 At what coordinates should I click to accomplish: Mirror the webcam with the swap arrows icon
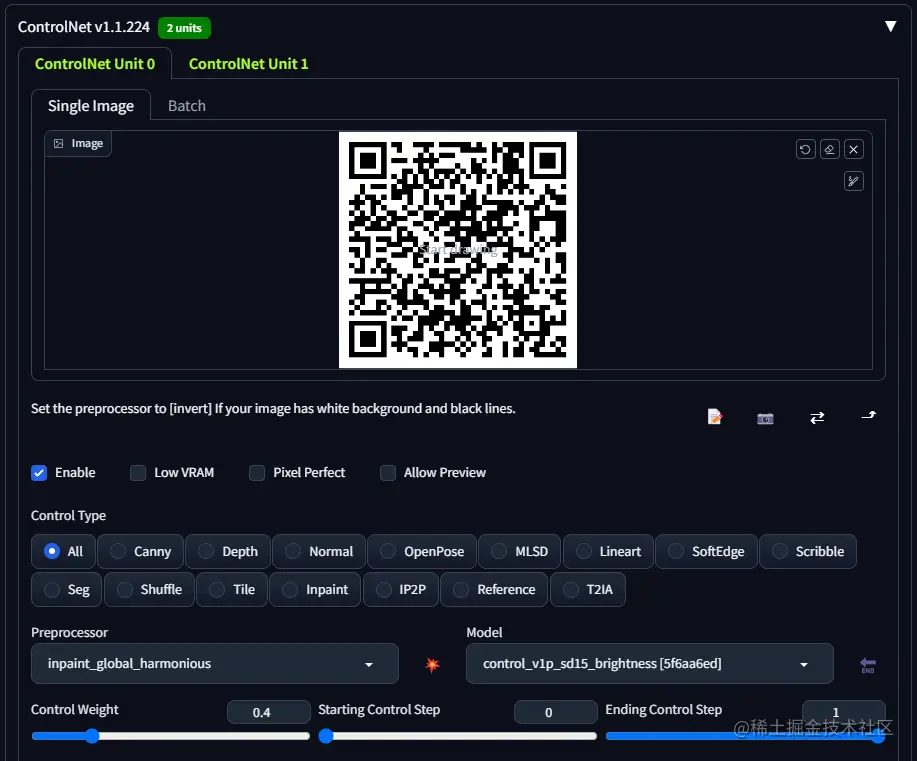tap(817, 418)
